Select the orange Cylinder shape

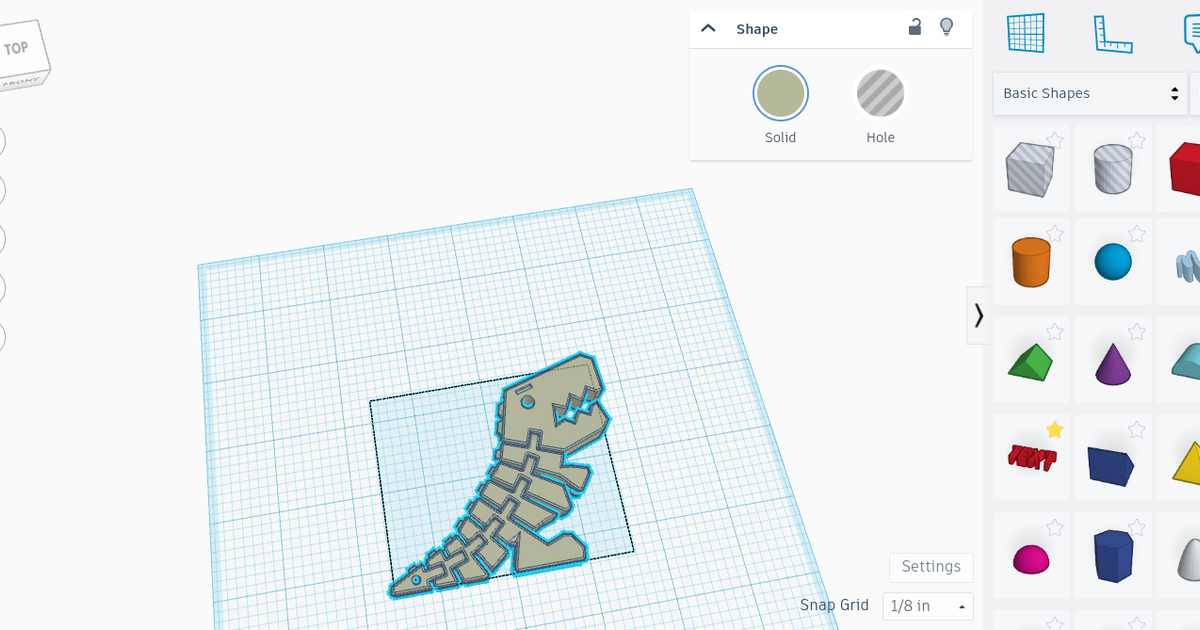(1030, 262)
